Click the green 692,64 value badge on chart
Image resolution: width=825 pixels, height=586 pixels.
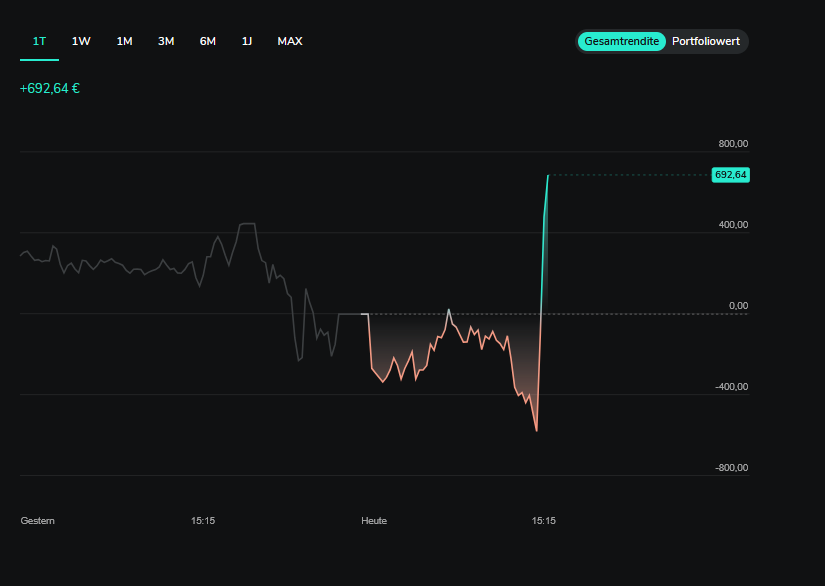click(730, 175)
